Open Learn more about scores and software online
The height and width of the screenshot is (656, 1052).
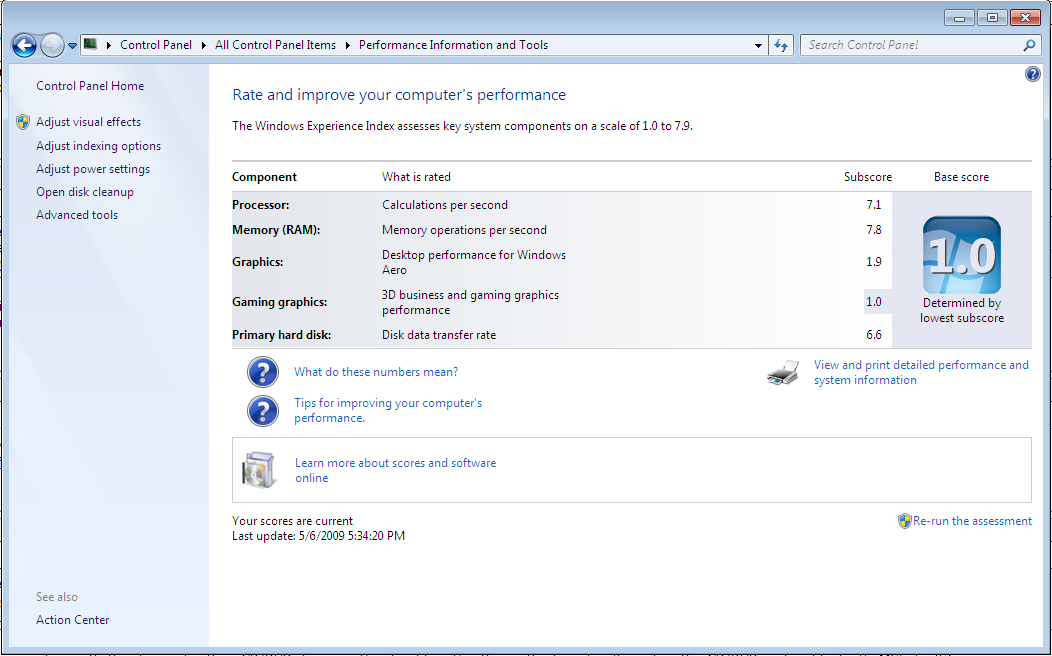(x=396, y=470)
